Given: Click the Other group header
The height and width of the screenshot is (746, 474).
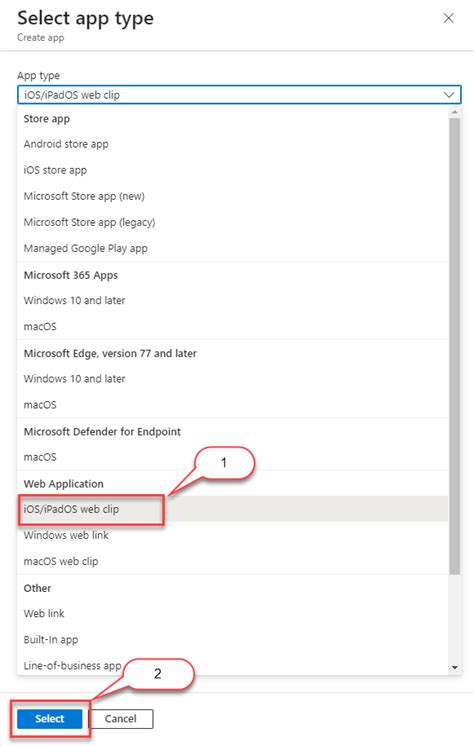Looking at the screenshot, I should click(38, 588).
